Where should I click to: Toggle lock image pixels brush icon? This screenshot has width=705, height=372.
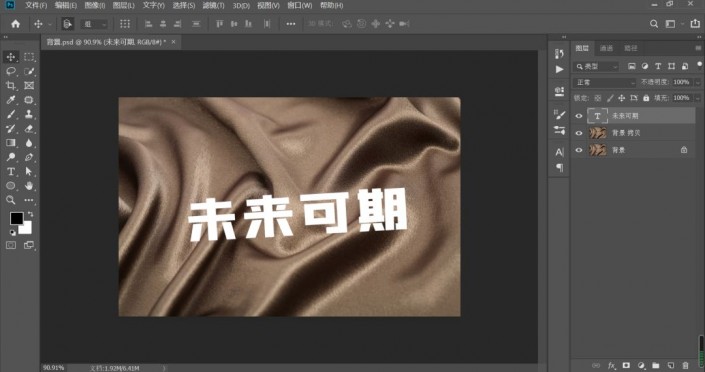point(610,98)
